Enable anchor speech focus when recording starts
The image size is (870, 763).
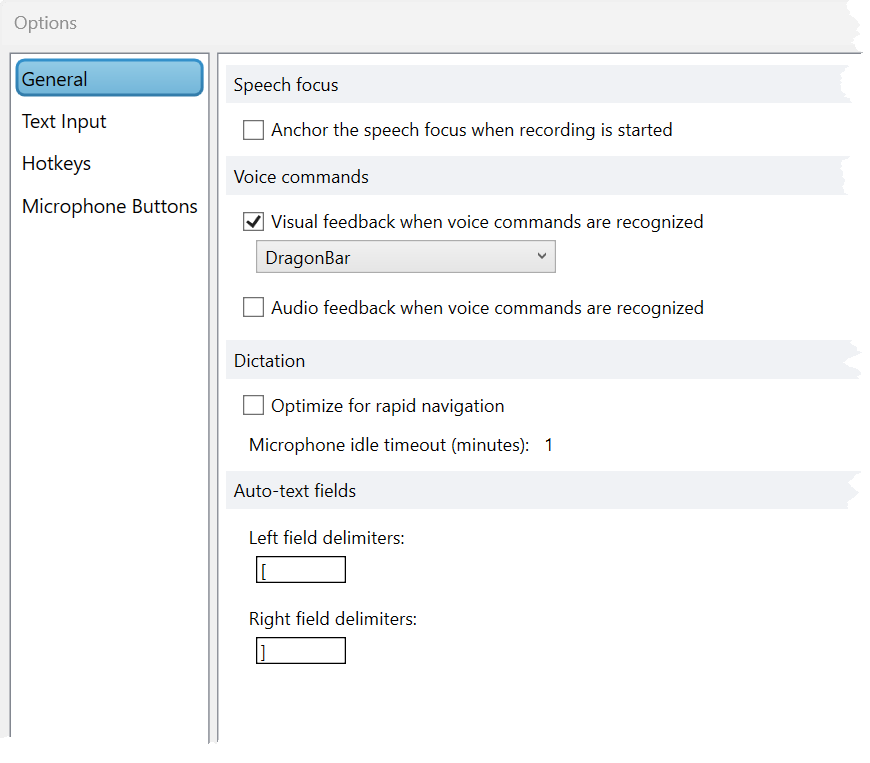(x=254, y=130)
